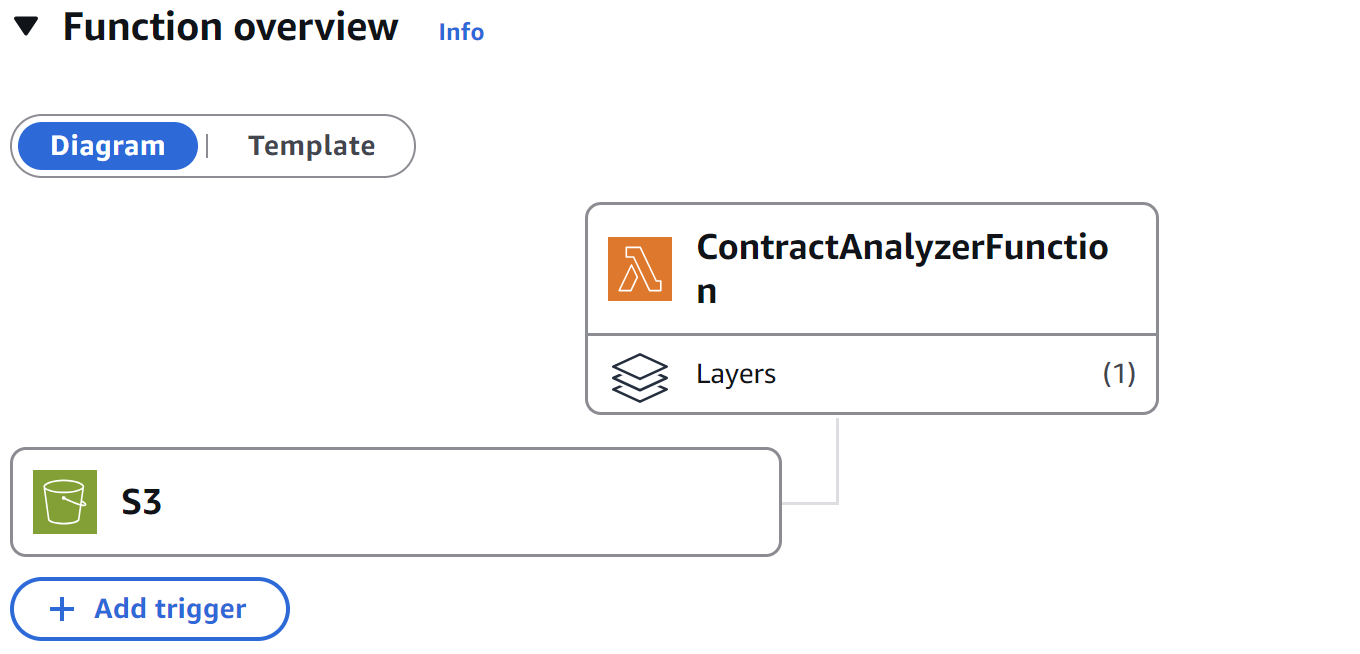The height and width of the screenshot is (654, 1360).
Task: Select the ContractAnalyzerFunction name text
Action: pos(902,248)
